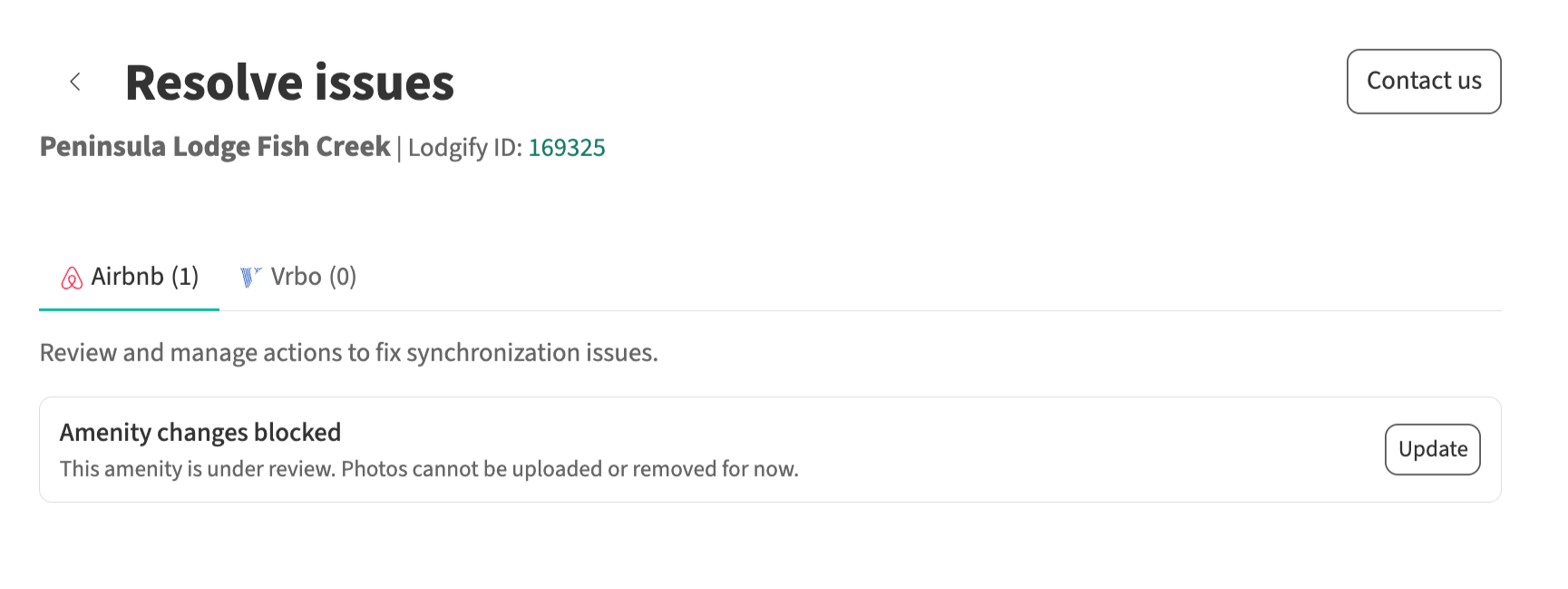Click Update for the blocked amenity issue
This screenshot has width=1568, height=589.
pos(1432,449)
